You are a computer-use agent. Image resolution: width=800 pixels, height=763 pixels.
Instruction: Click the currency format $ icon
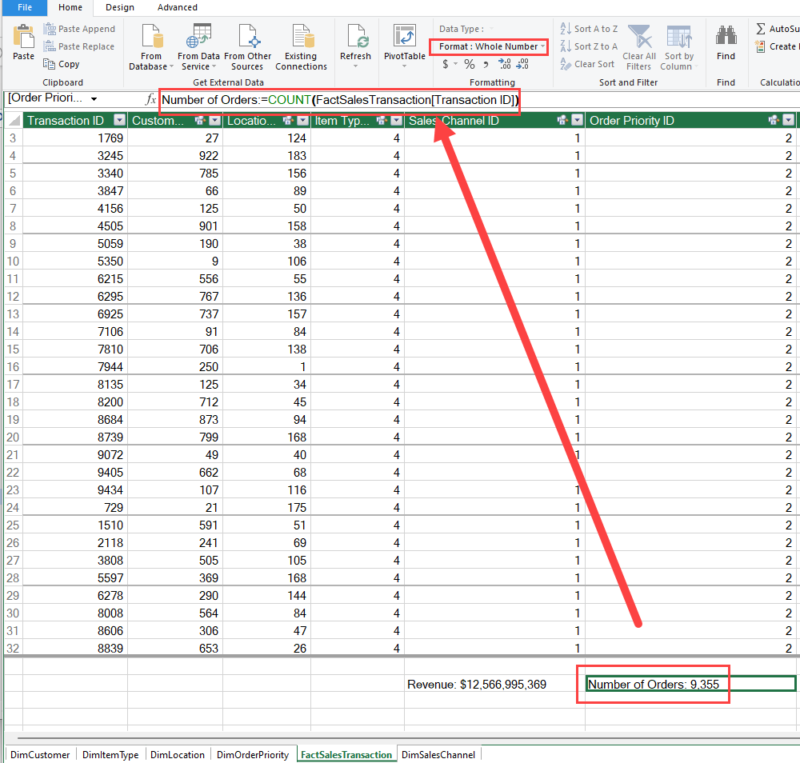[446, 63]
